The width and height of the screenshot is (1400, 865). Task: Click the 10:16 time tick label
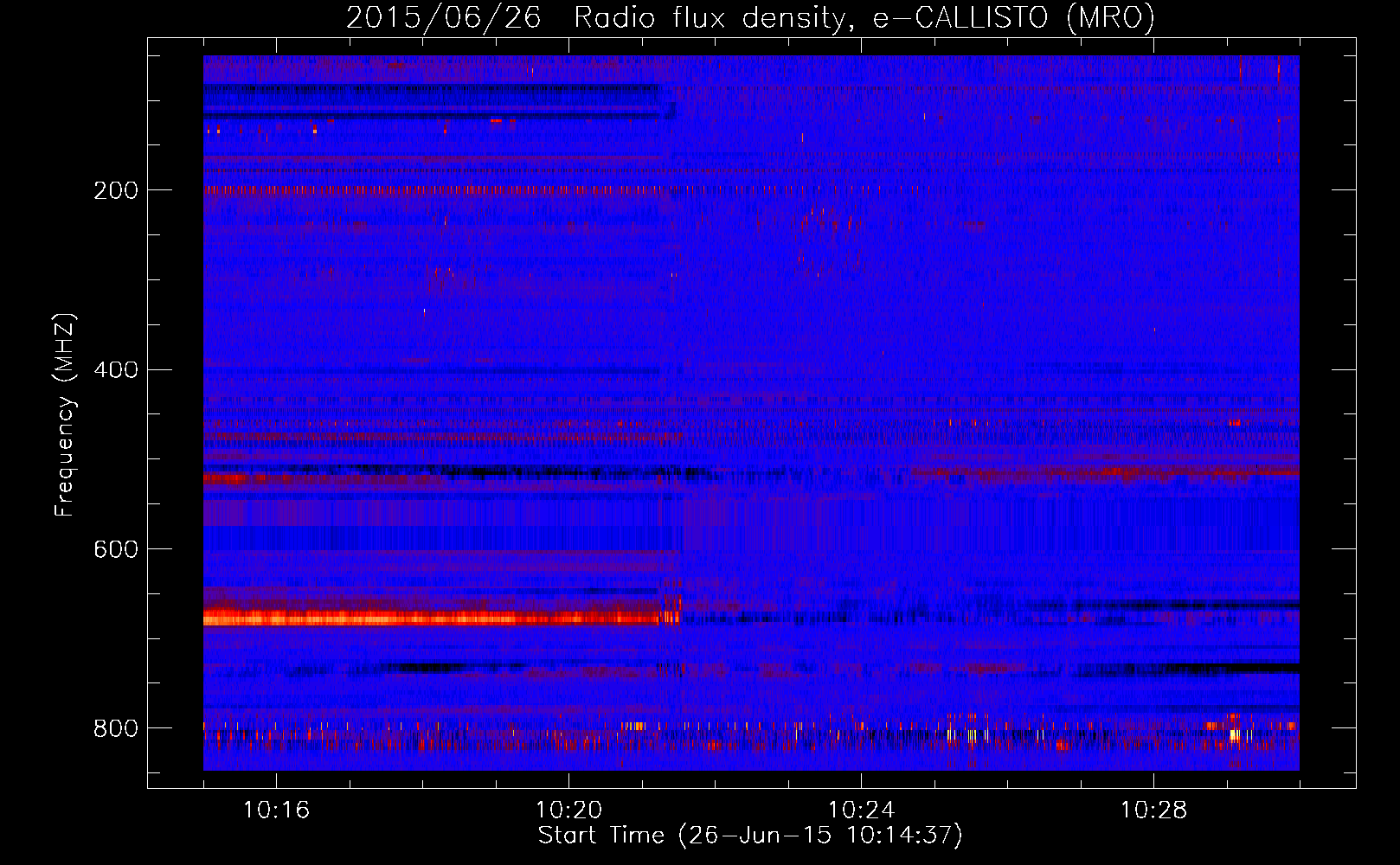276,810
